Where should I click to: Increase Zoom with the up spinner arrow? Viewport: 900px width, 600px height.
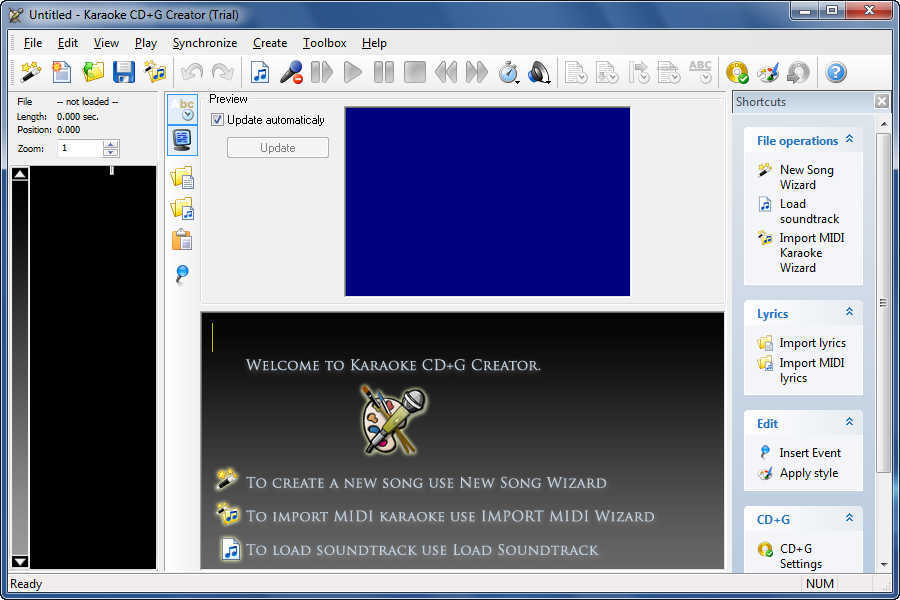111,144
